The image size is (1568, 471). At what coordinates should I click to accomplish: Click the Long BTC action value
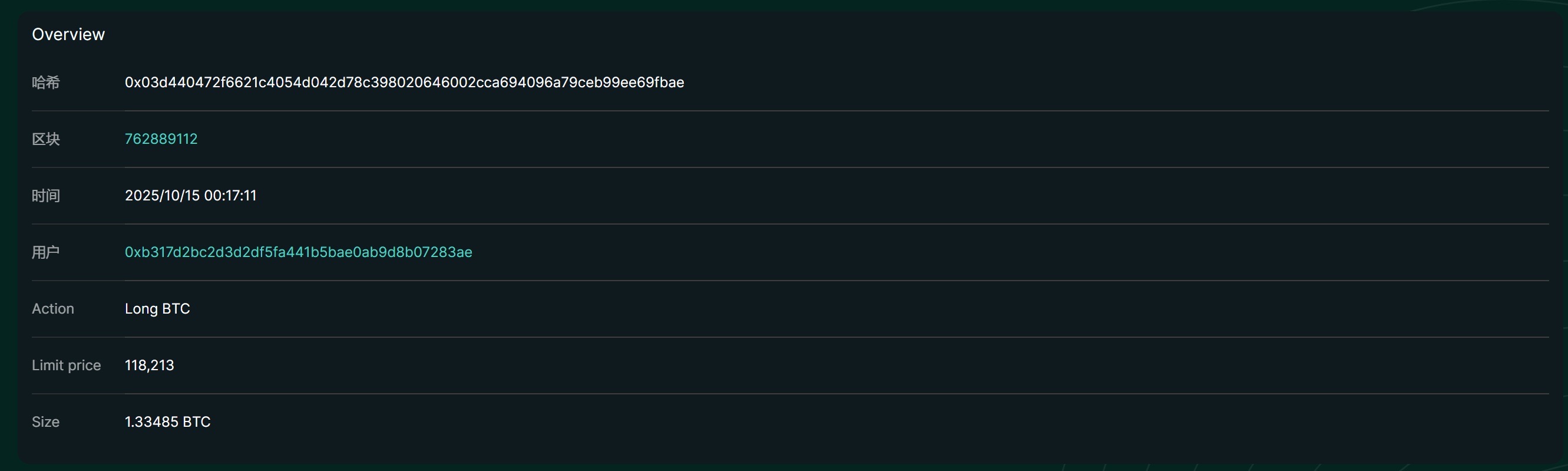pyautogui.click(x=157, y=309)
